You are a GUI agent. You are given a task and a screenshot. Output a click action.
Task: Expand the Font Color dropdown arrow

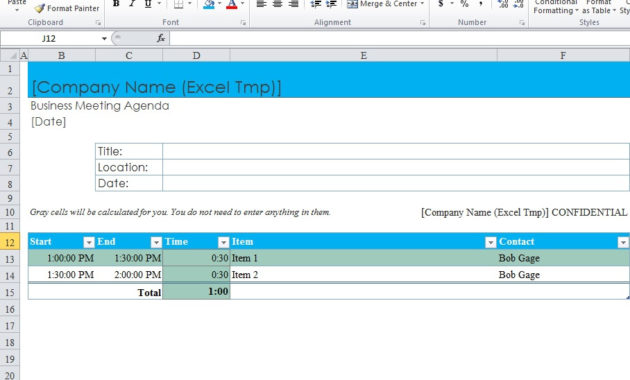click(x=242, y=4)
